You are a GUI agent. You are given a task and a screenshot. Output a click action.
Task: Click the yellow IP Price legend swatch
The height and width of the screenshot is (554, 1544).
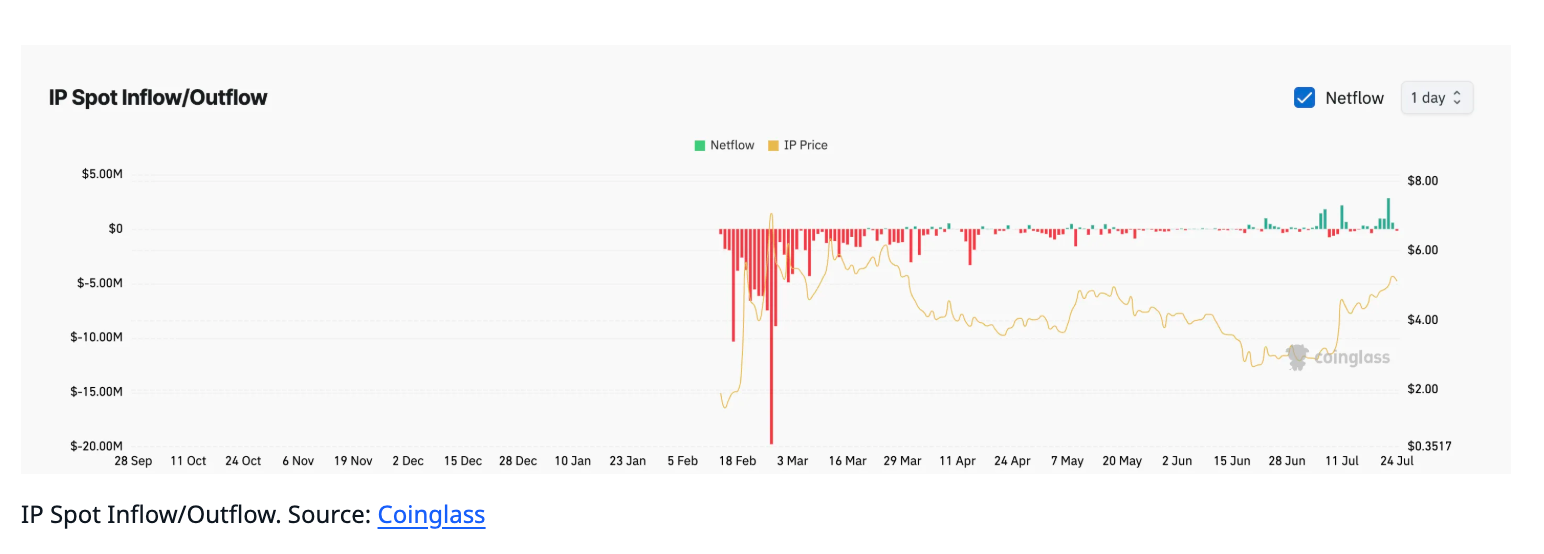773,146
